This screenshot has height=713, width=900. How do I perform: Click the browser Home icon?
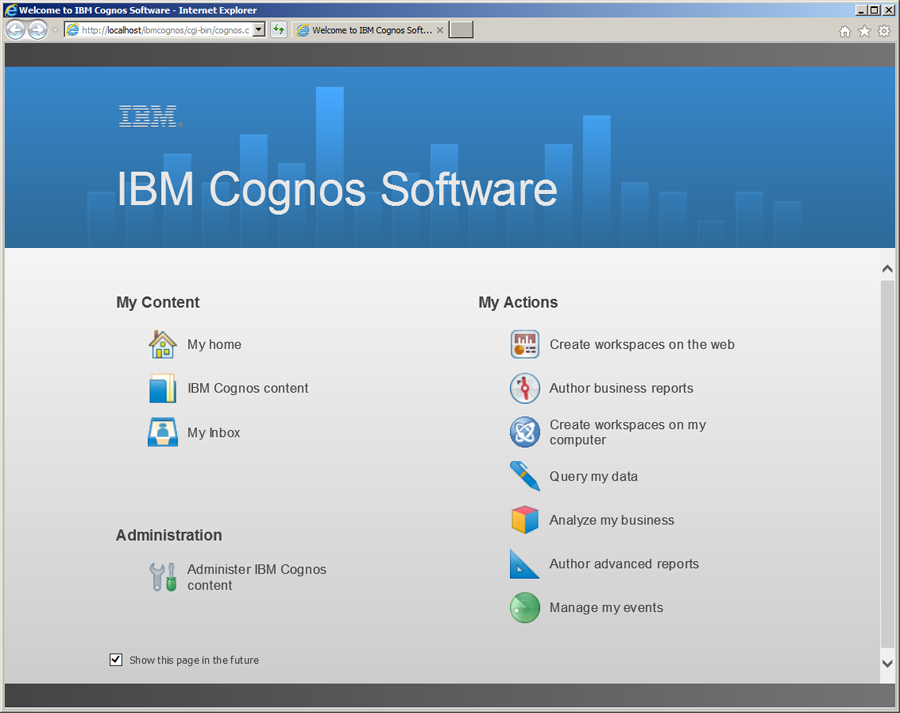click(x=845, y=31)
